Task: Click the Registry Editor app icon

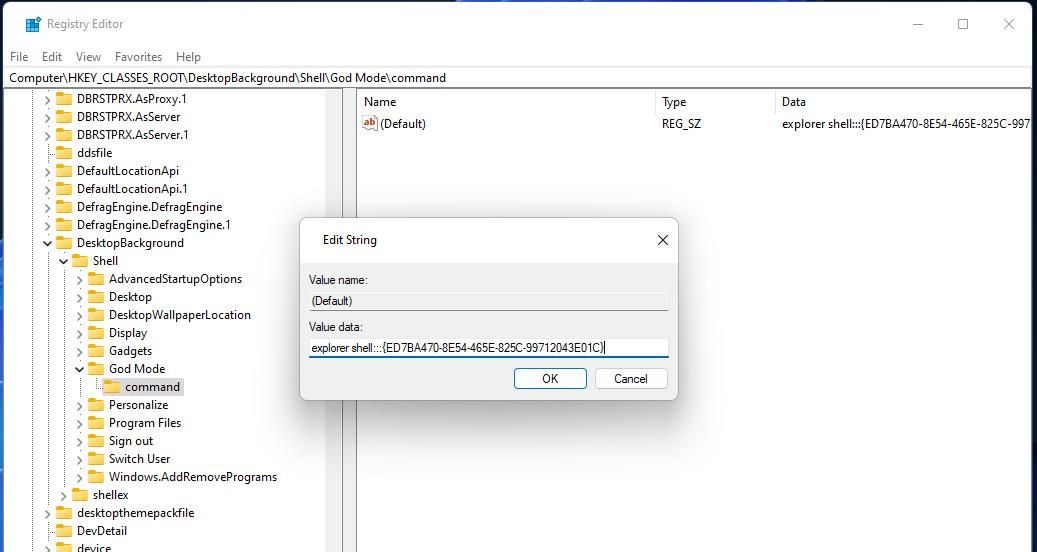Action: click(x=32, y=24)
